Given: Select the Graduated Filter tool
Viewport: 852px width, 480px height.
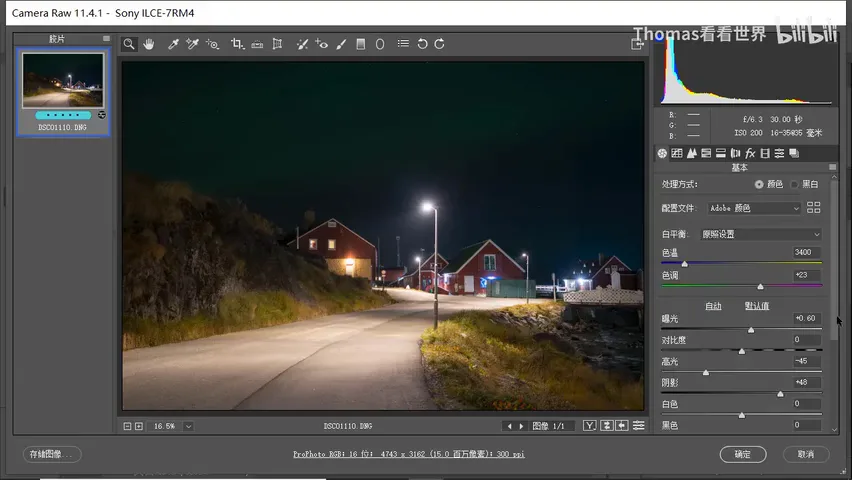Looking at the screenshot, I should pyautogui.click(x=360, y=44).
